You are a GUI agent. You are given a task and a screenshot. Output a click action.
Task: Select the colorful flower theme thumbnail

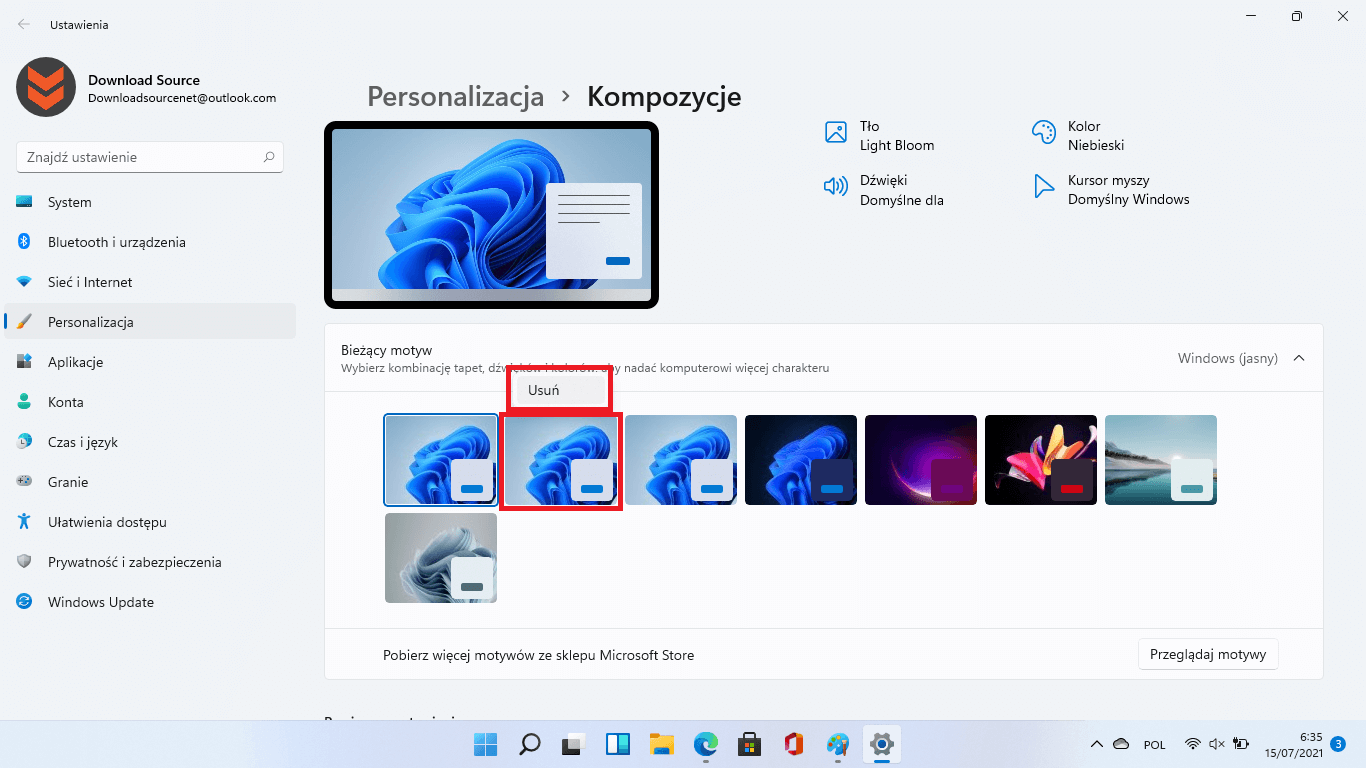point(1041,459)
